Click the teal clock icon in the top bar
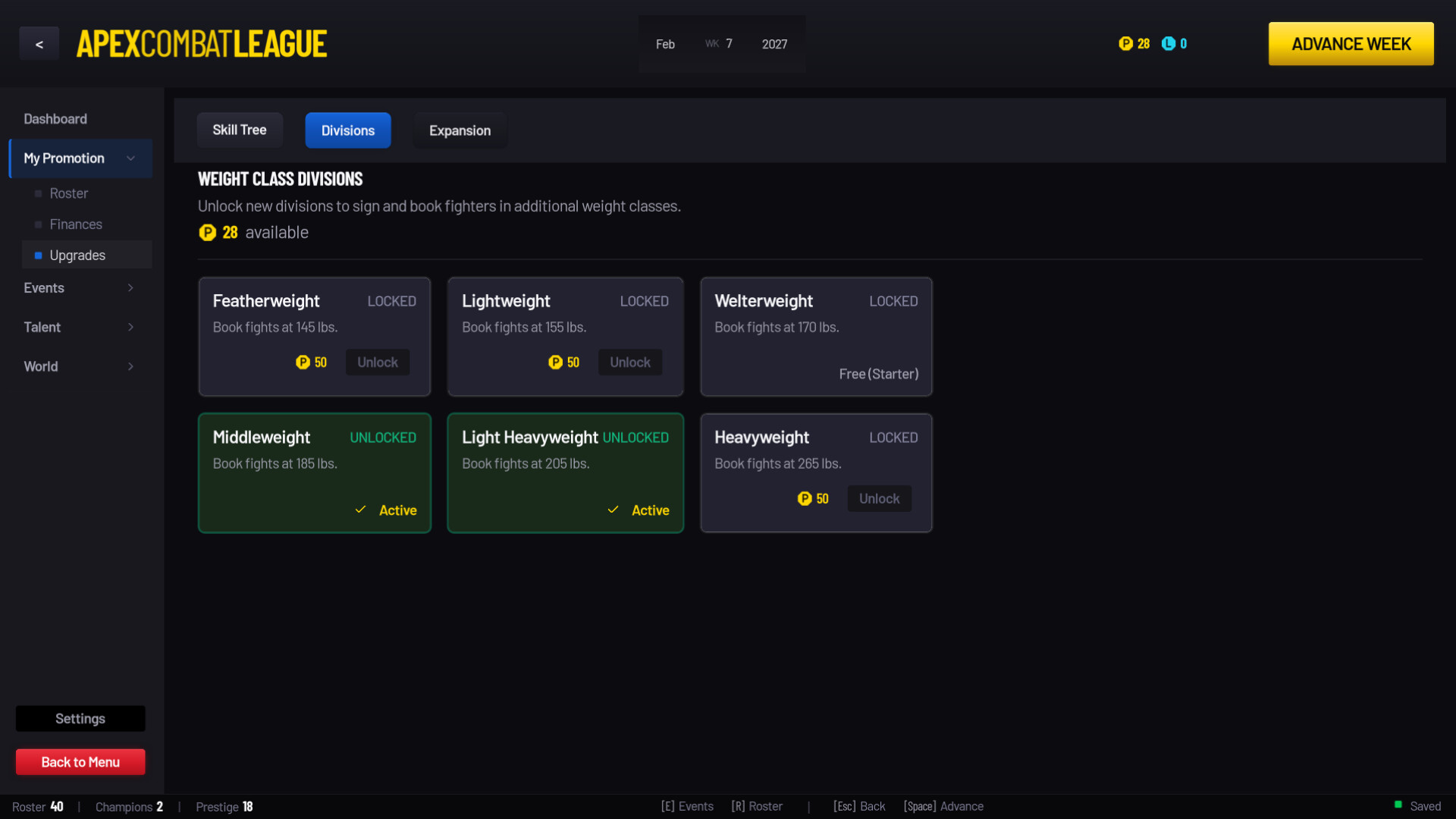Screen dimensions: 1456x819 coord(1167,43)
